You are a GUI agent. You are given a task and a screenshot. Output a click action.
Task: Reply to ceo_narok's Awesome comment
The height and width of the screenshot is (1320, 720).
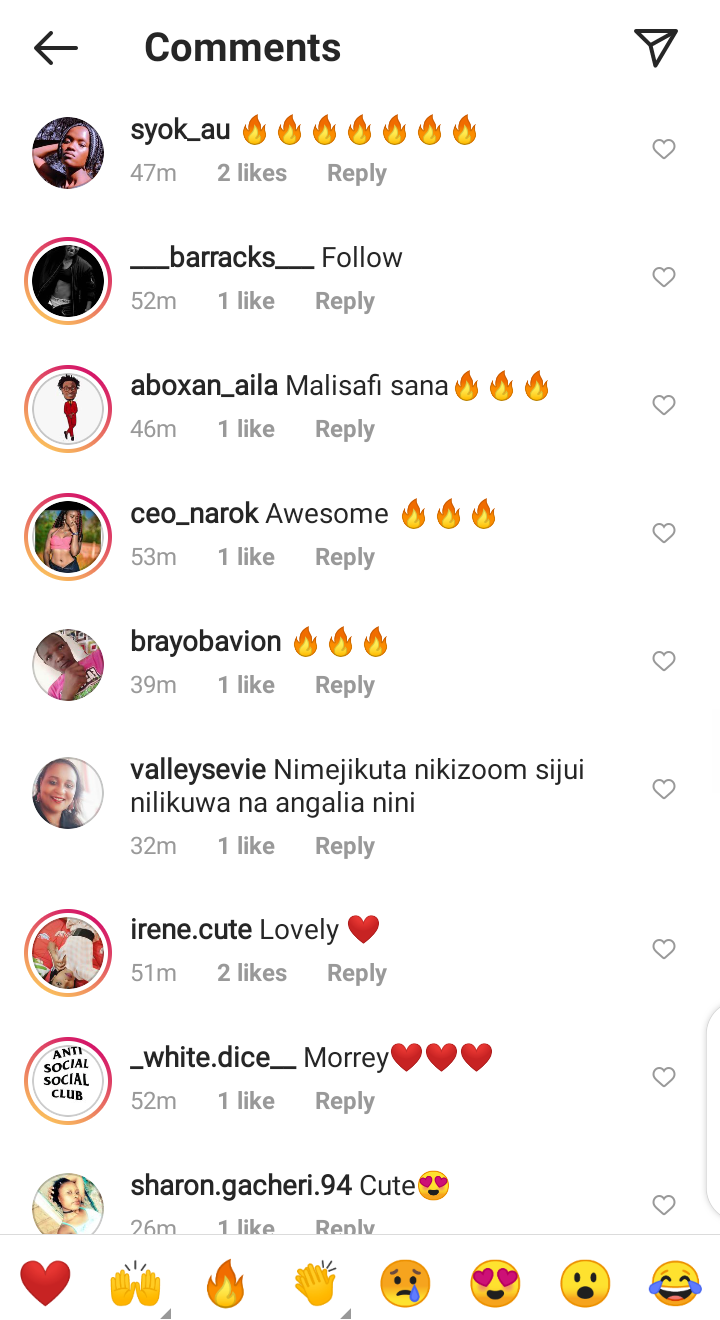click(345, 557)
